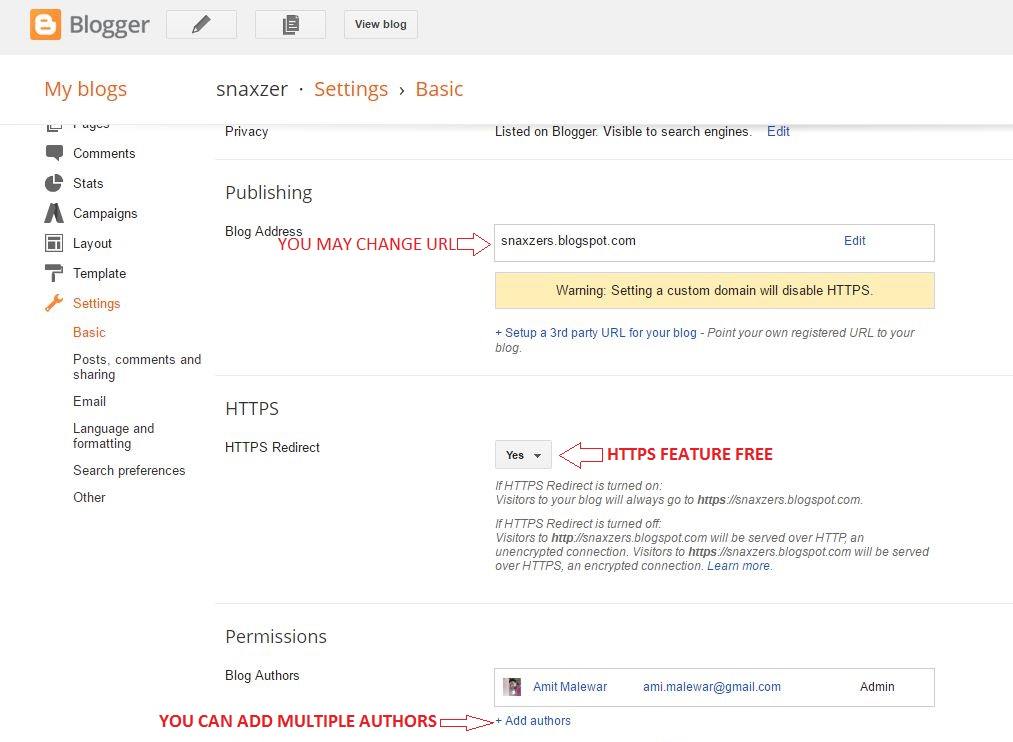
Task: Click Setup a 3rd party URL link
Action: (596, 333)
